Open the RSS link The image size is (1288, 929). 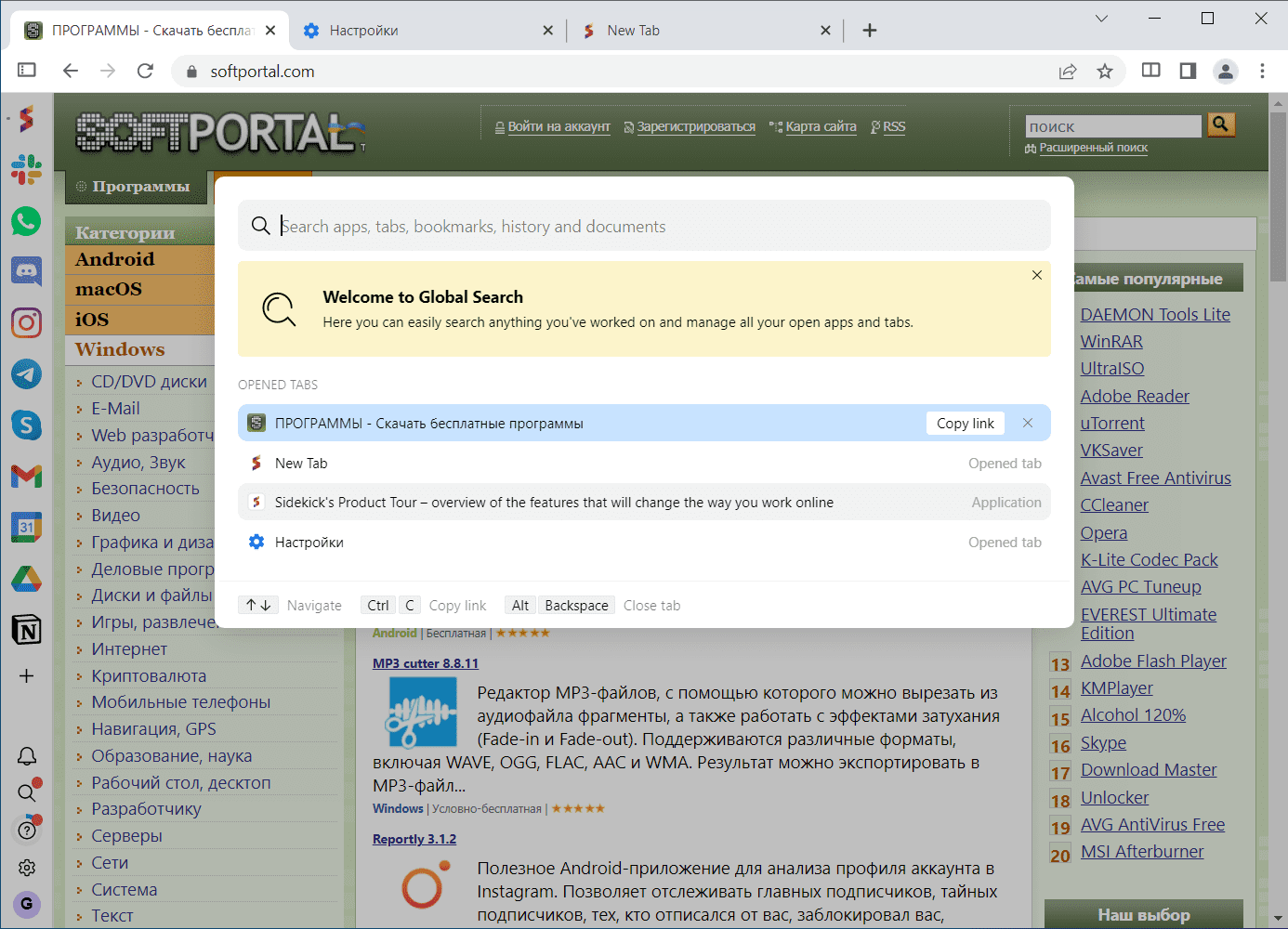(894, 127)
